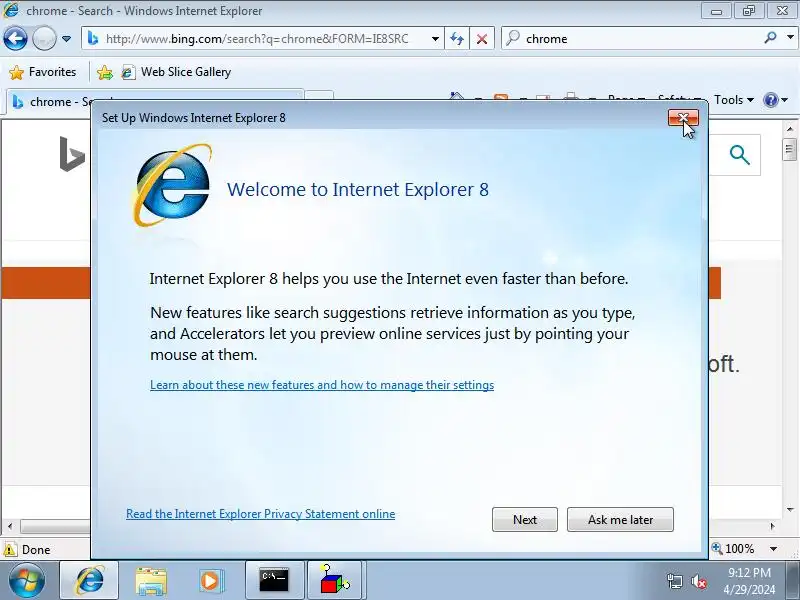Click the Help question mark icon

click(x=770, y=100)
